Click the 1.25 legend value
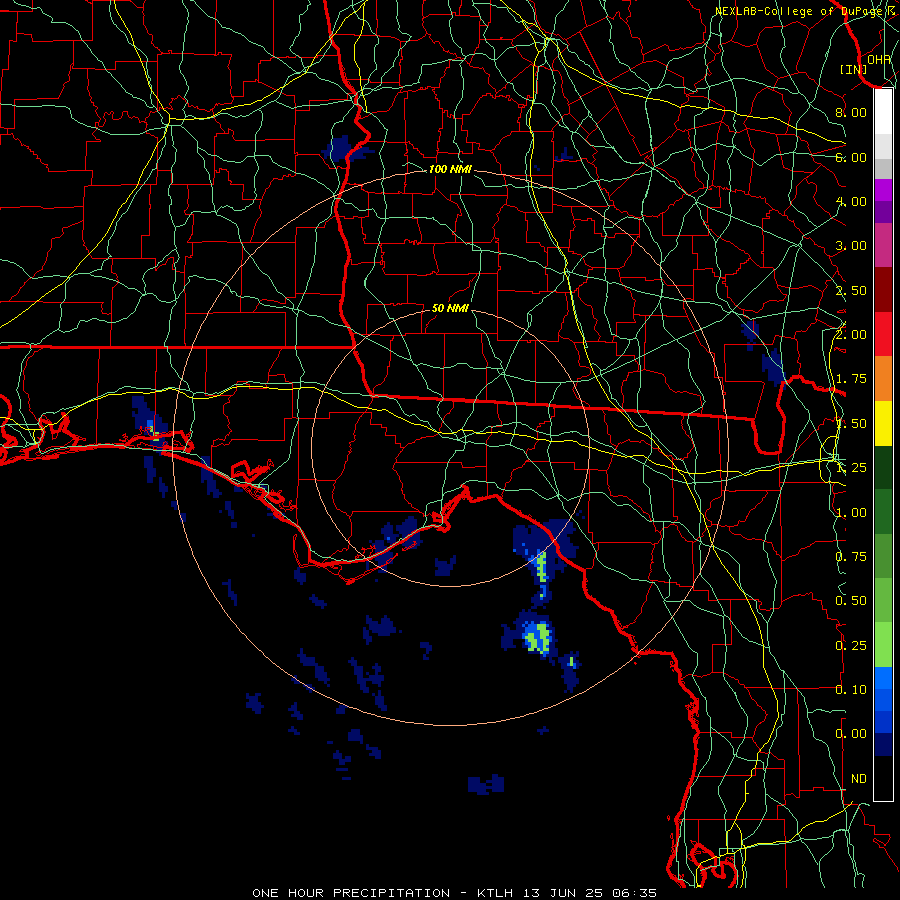 [851, 468]
